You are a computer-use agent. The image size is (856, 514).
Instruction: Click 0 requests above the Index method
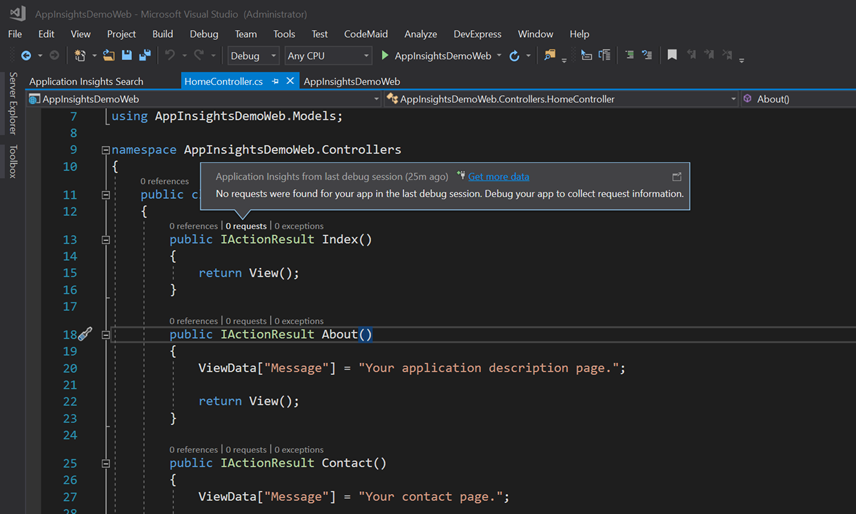pos(246,226)
